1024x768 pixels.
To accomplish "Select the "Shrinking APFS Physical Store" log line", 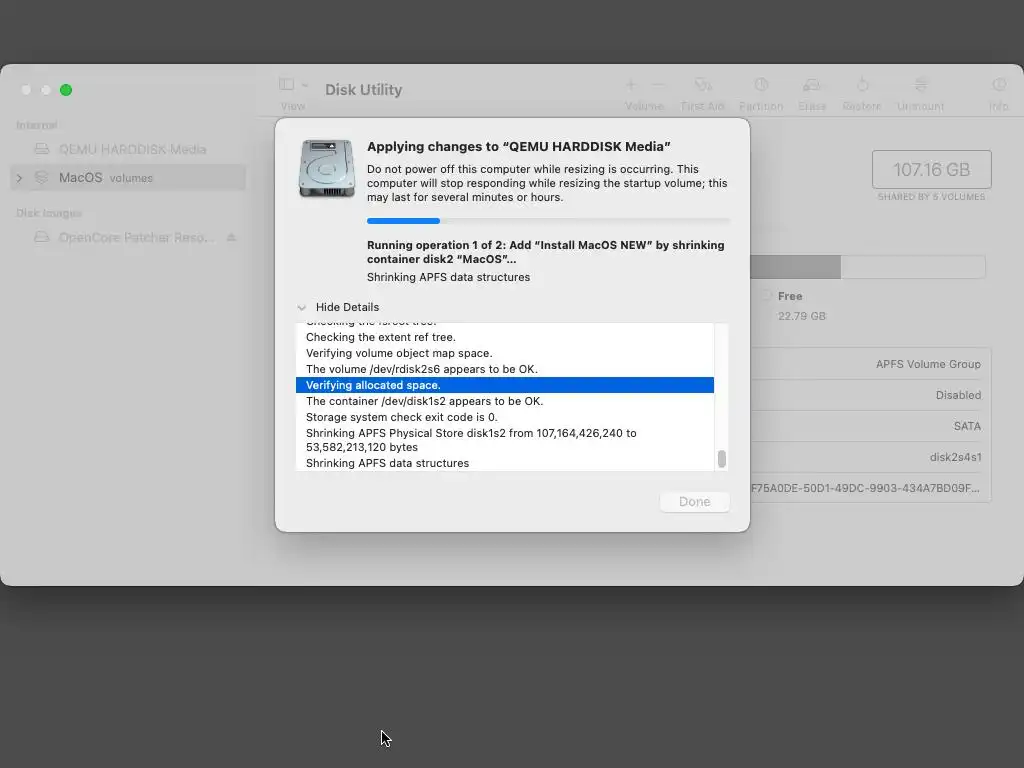I will 505,440.
